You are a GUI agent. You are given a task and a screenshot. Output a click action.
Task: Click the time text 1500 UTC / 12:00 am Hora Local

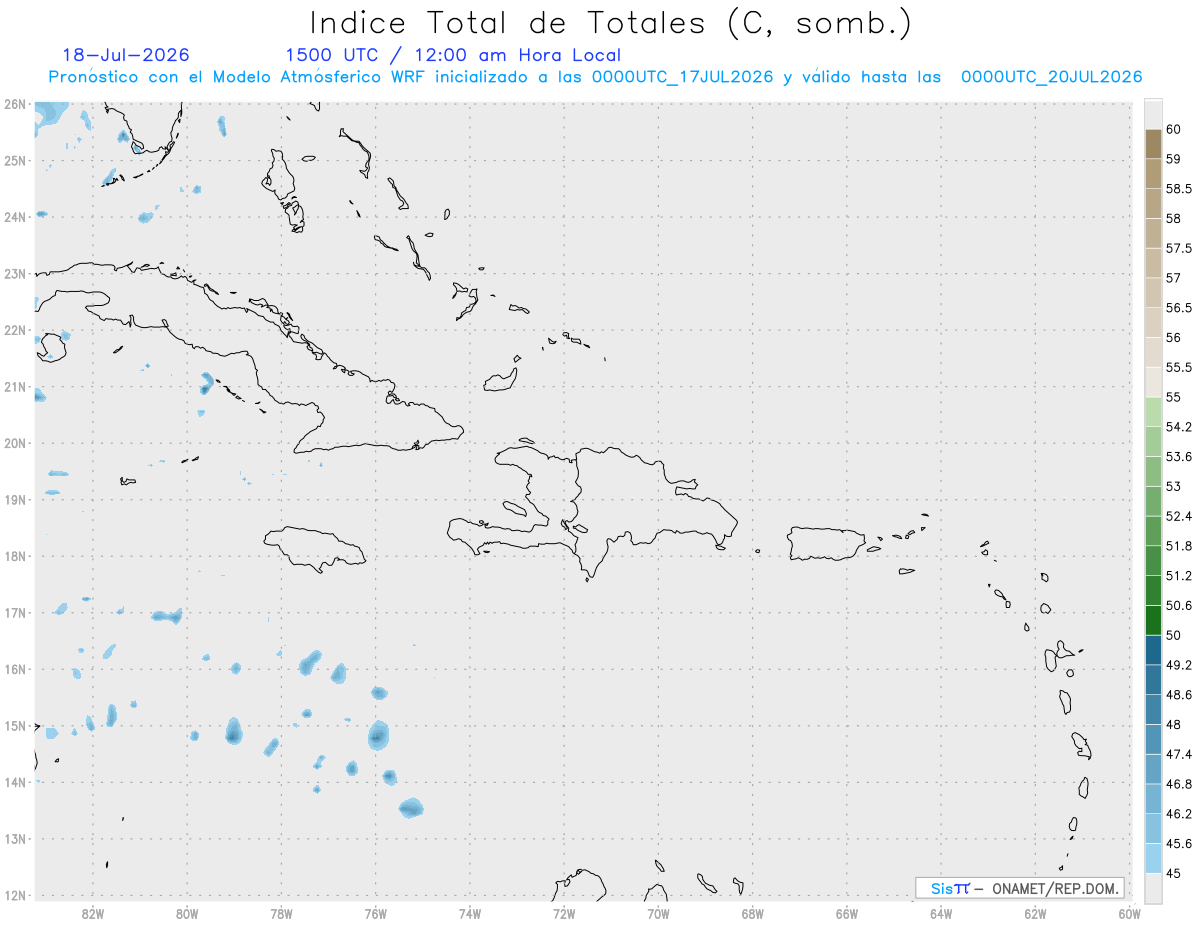[x=453, y=56]
